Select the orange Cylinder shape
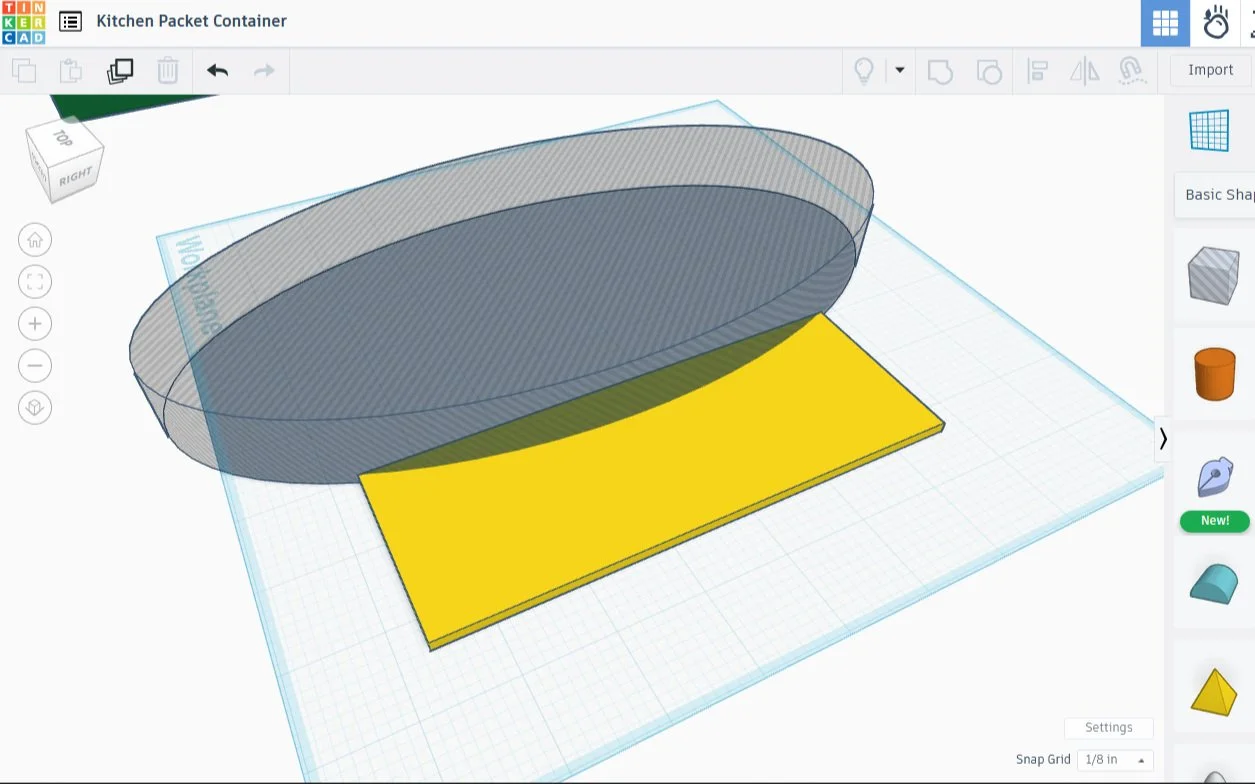 [x=1215, y=374]
